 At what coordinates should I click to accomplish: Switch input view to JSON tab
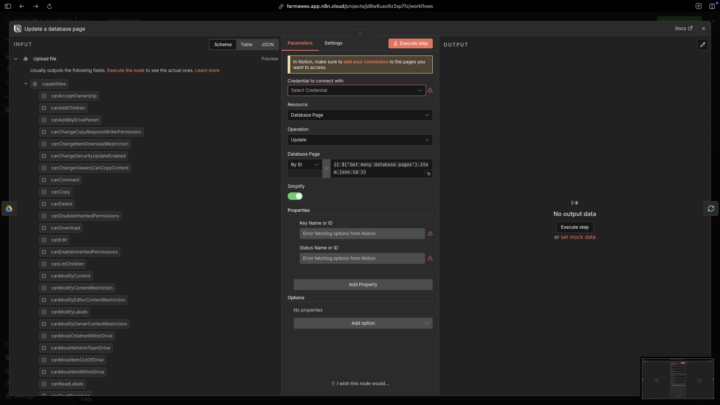point(268,44)
